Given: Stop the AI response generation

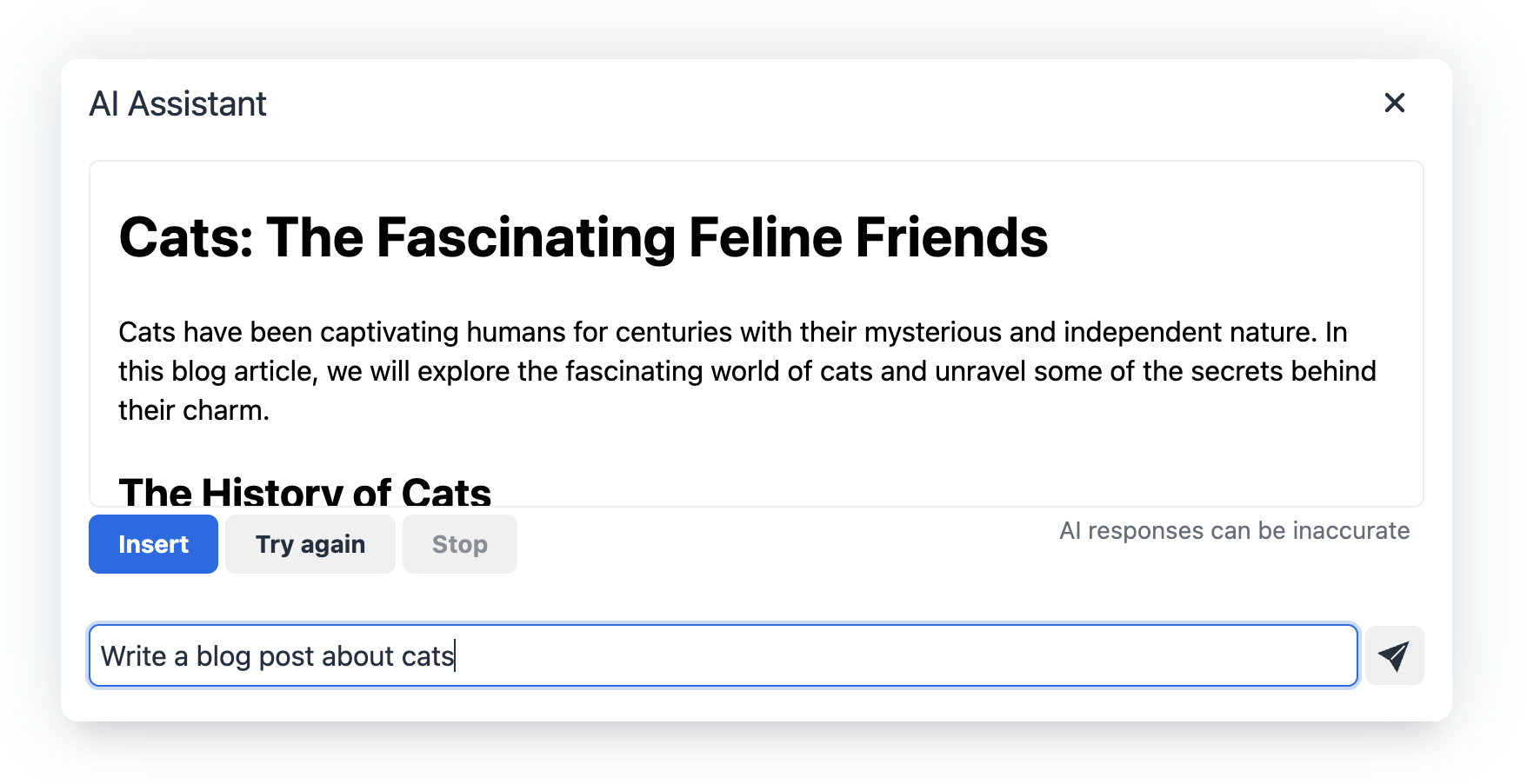Looking at the screenshot, I should 459,544.
